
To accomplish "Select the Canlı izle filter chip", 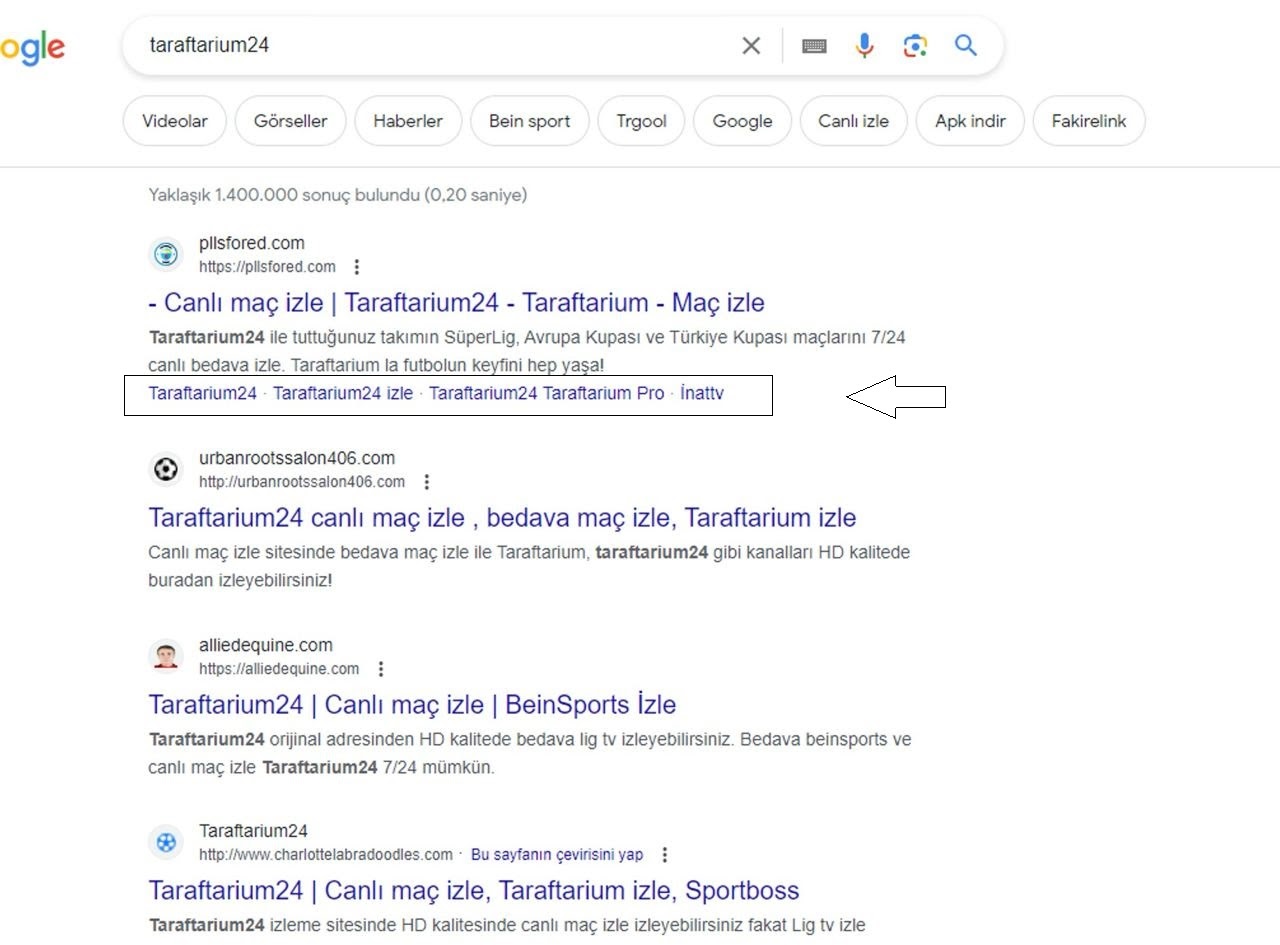I will pyautogui.click(x=854, y=121).
